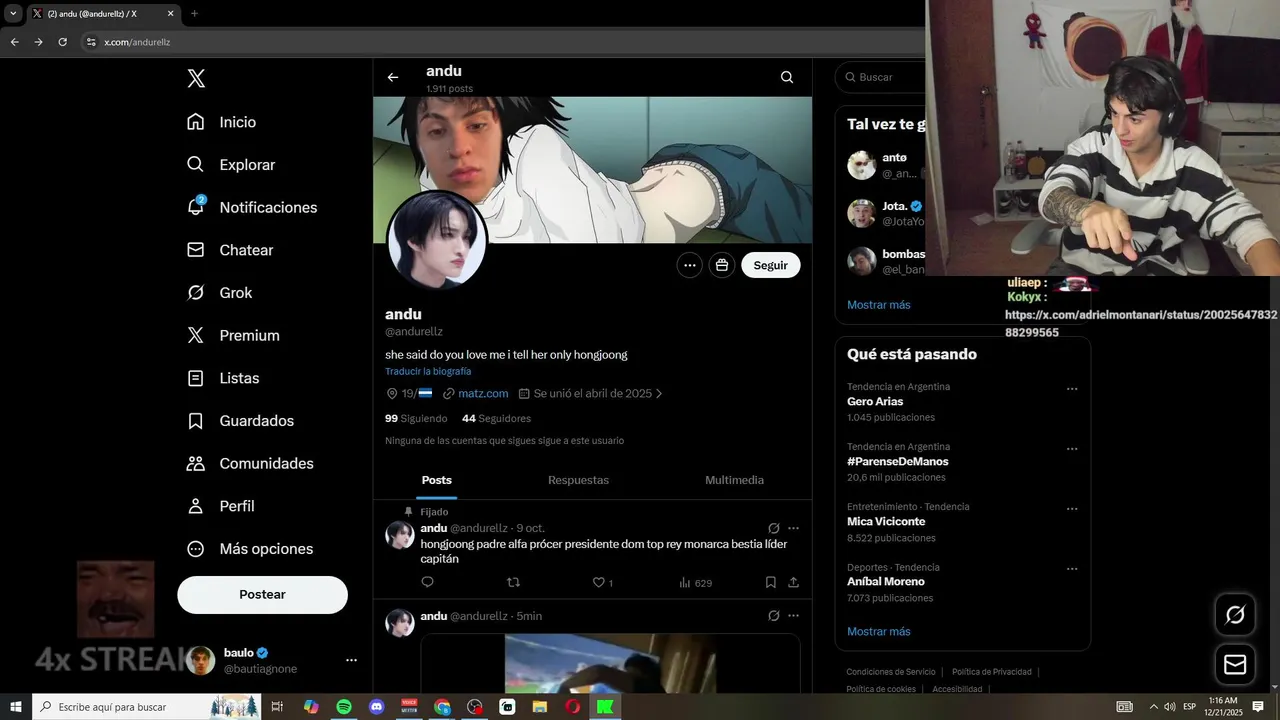
Task: Click back arrow next to andu header
Action: pos(393,77)
